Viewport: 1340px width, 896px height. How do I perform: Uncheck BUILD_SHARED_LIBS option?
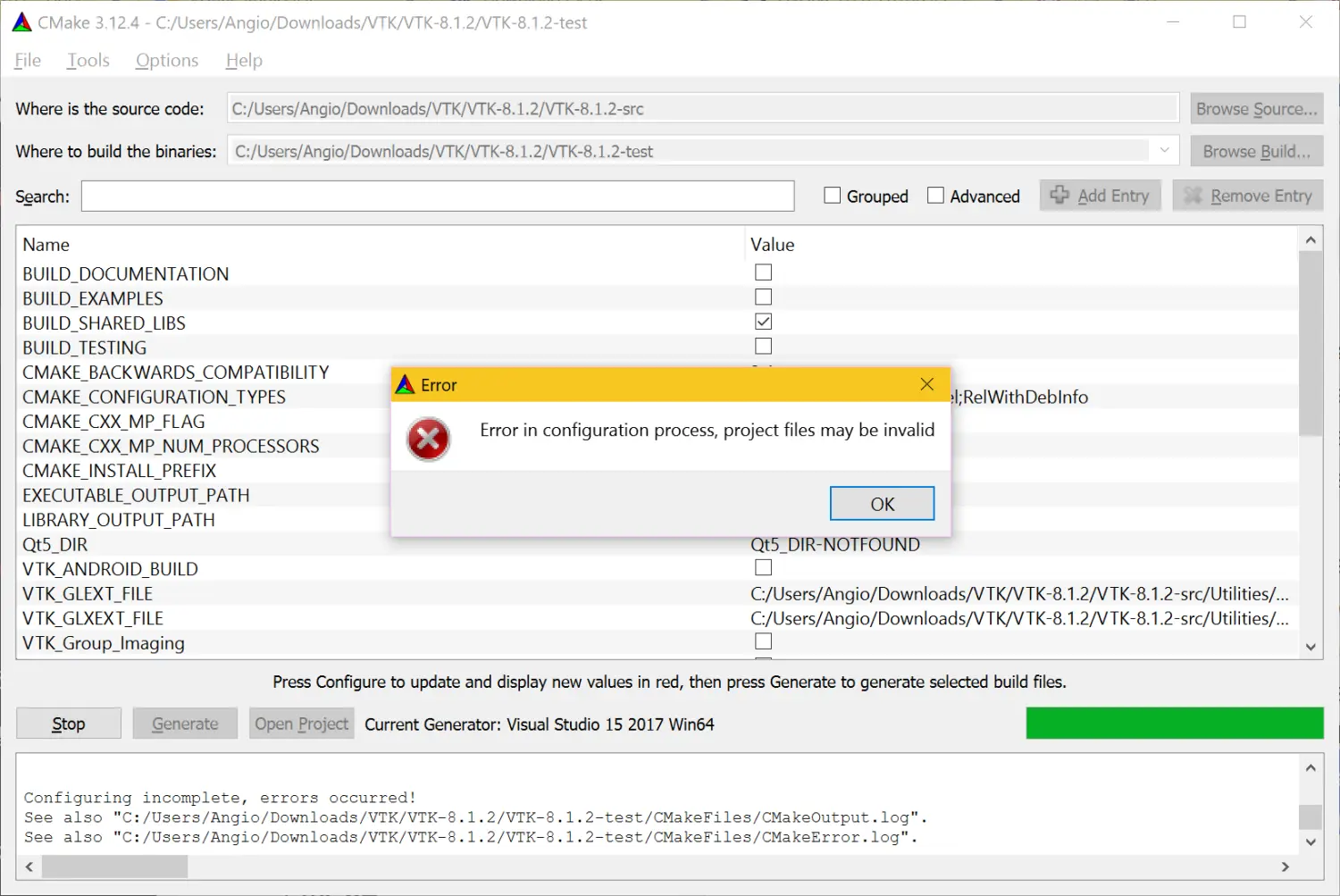(763, 322)
